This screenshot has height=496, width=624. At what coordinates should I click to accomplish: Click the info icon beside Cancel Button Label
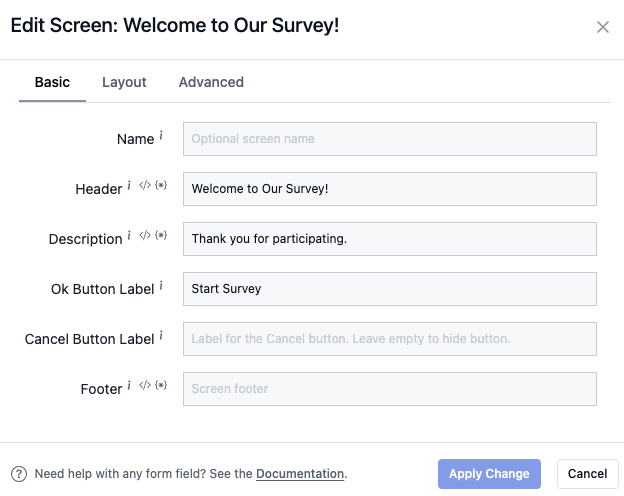161,336
